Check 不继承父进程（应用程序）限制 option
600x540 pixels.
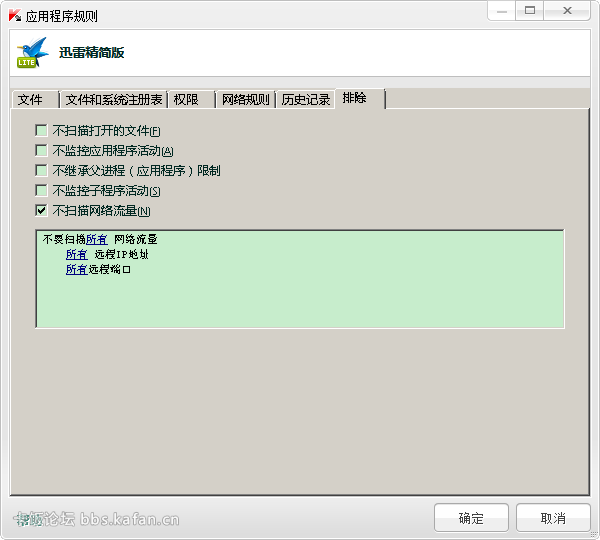point(41,170)
